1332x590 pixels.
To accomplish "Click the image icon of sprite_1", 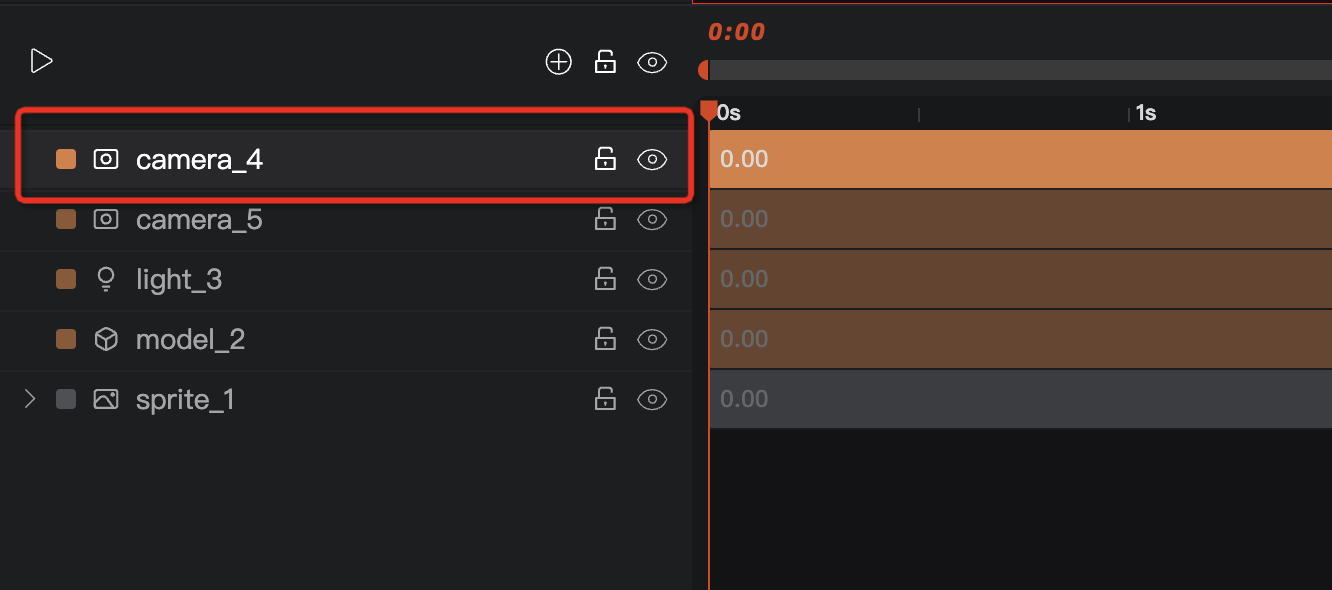I will 106,399.
